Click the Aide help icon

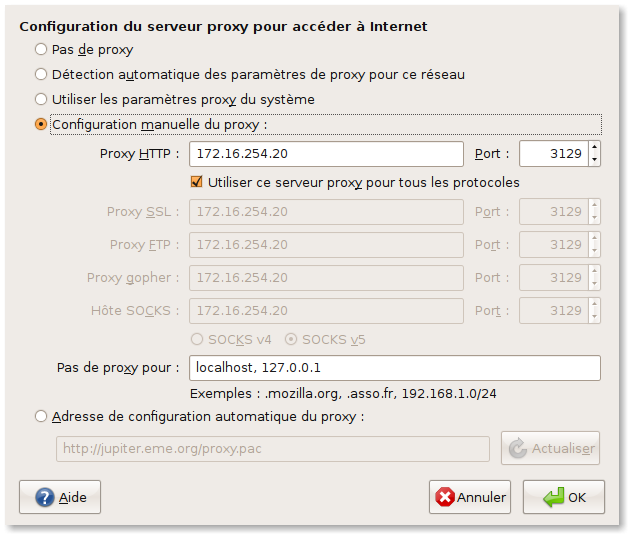pos(44,497)
